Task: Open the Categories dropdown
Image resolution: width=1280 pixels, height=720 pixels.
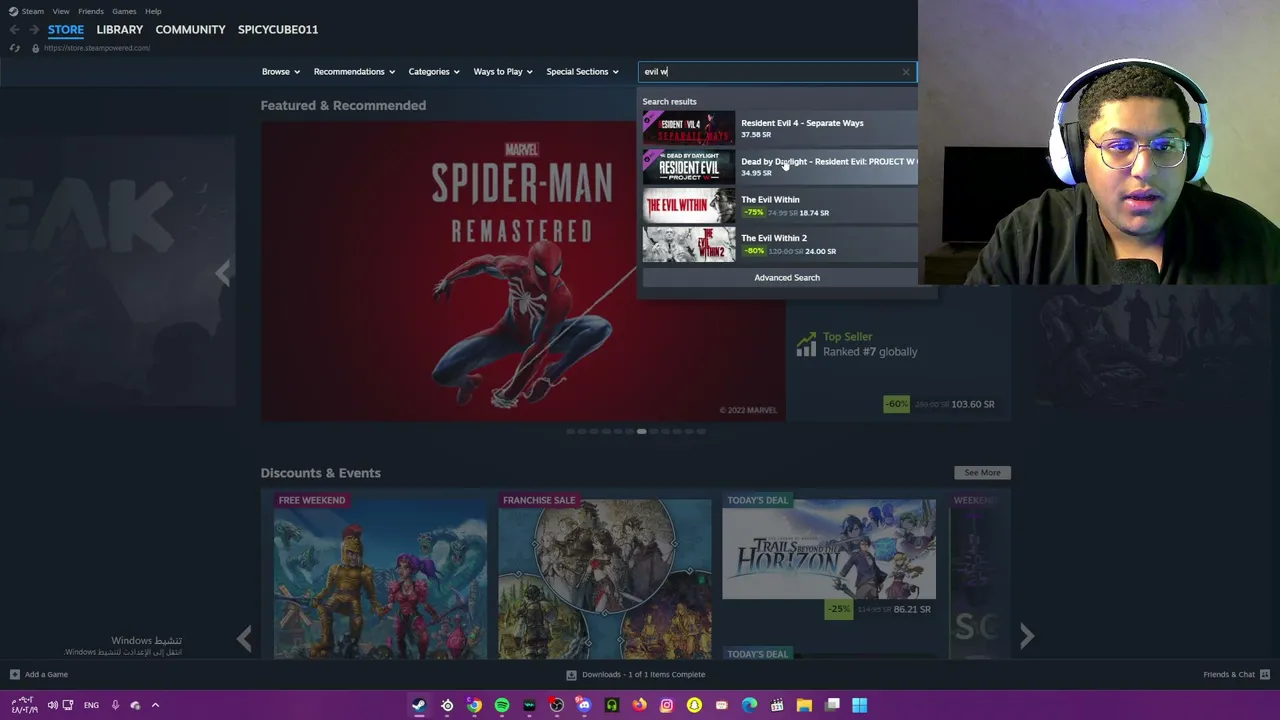Action: (434, 72)
